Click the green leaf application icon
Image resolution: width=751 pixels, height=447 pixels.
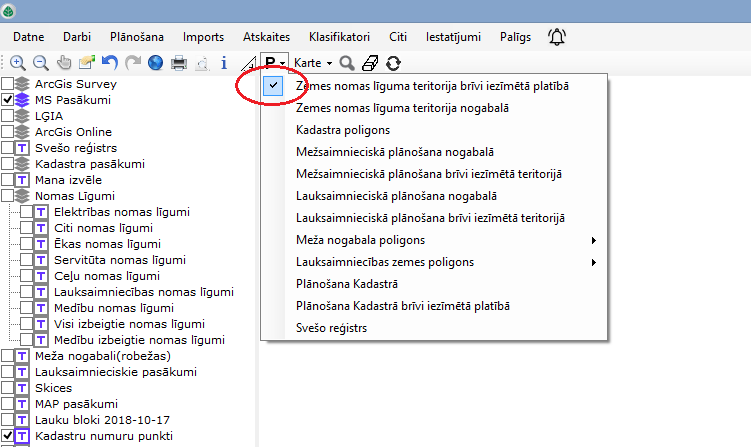(x=8, y=11)
